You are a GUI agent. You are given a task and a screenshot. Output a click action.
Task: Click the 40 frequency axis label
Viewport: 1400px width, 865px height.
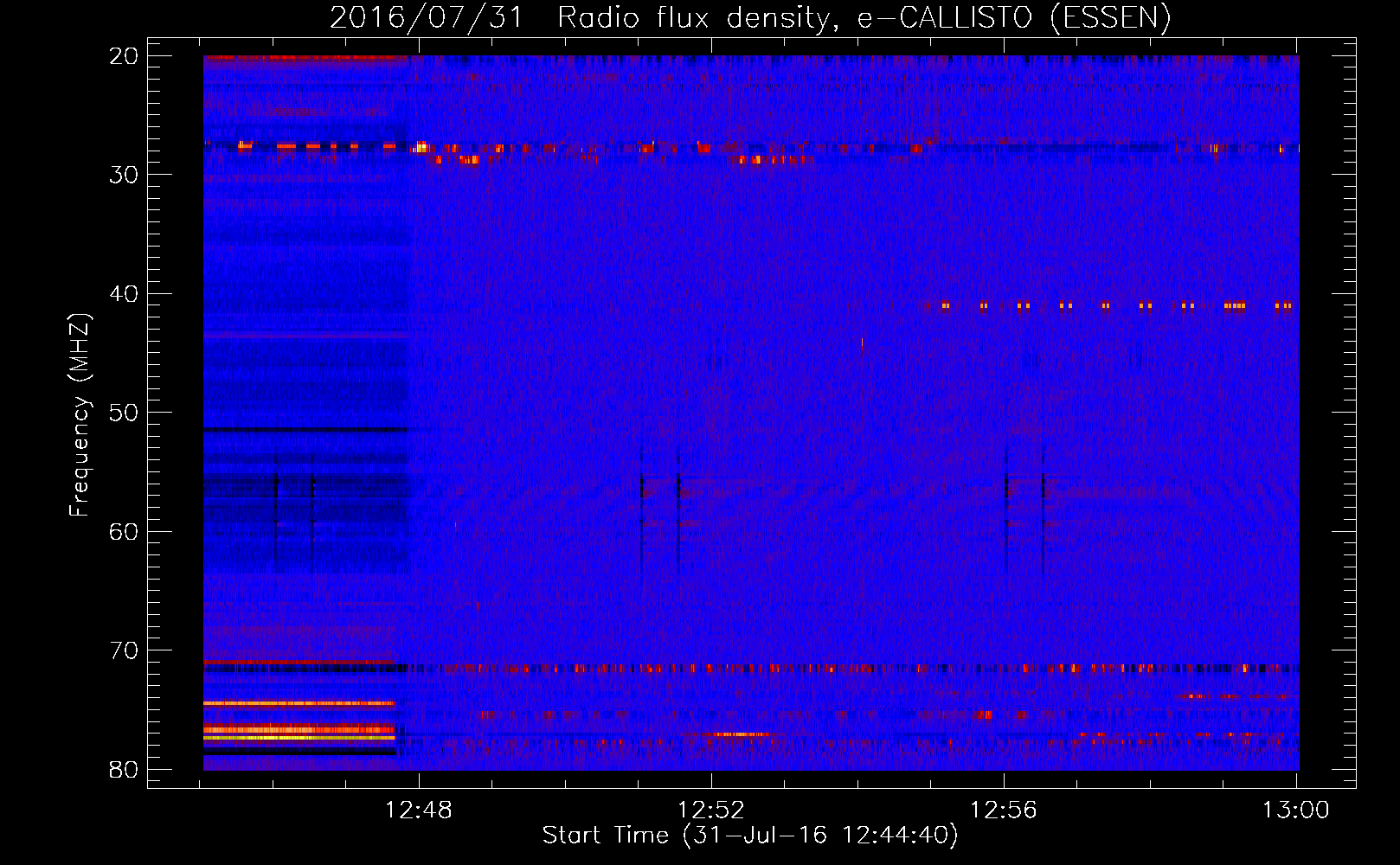[x=124, y=294]
